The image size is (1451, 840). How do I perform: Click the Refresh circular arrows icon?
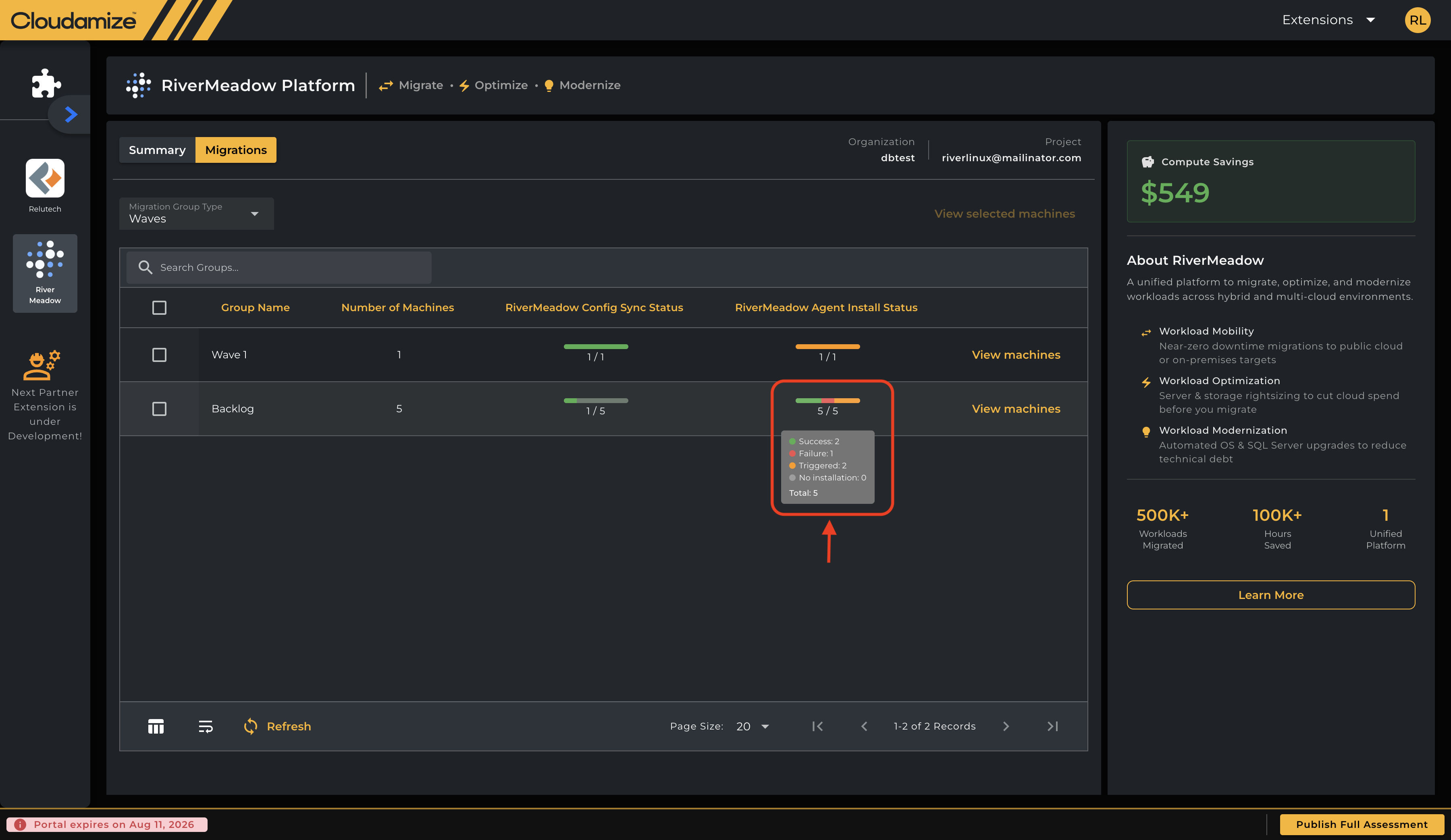250,727
